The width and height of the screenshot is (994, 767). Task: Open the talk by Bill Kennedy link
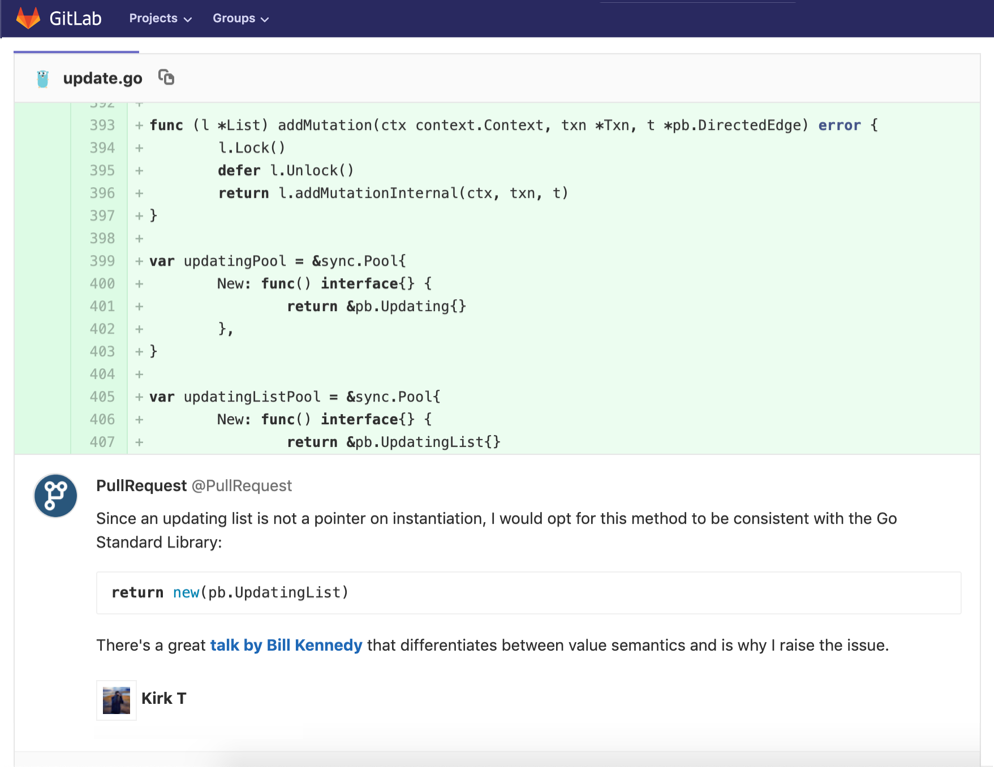click(285, 645)
